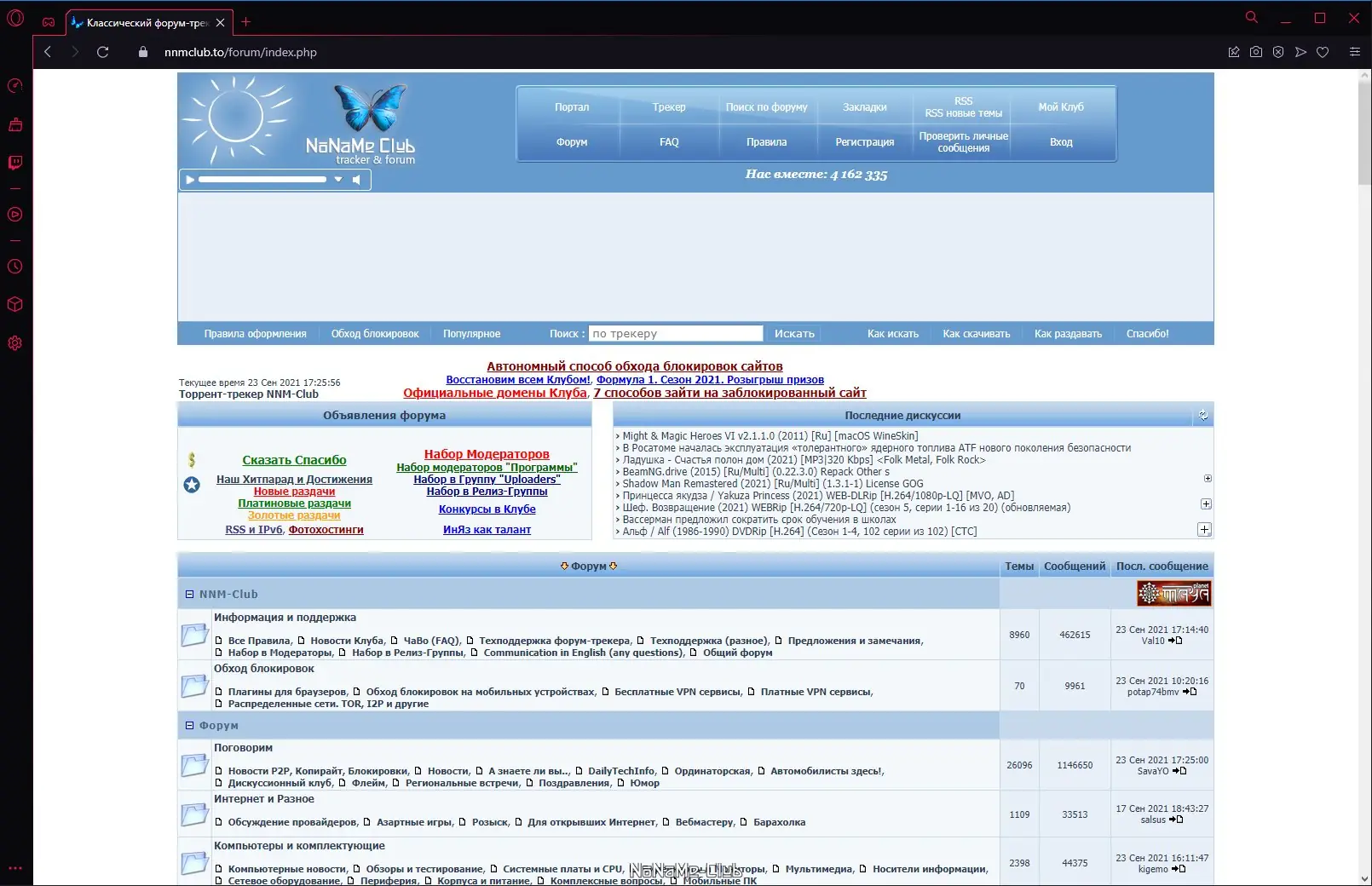Go to last post by Val10
The height and width of the screenshot is (886, 1372).
[x=1176, y=641]
